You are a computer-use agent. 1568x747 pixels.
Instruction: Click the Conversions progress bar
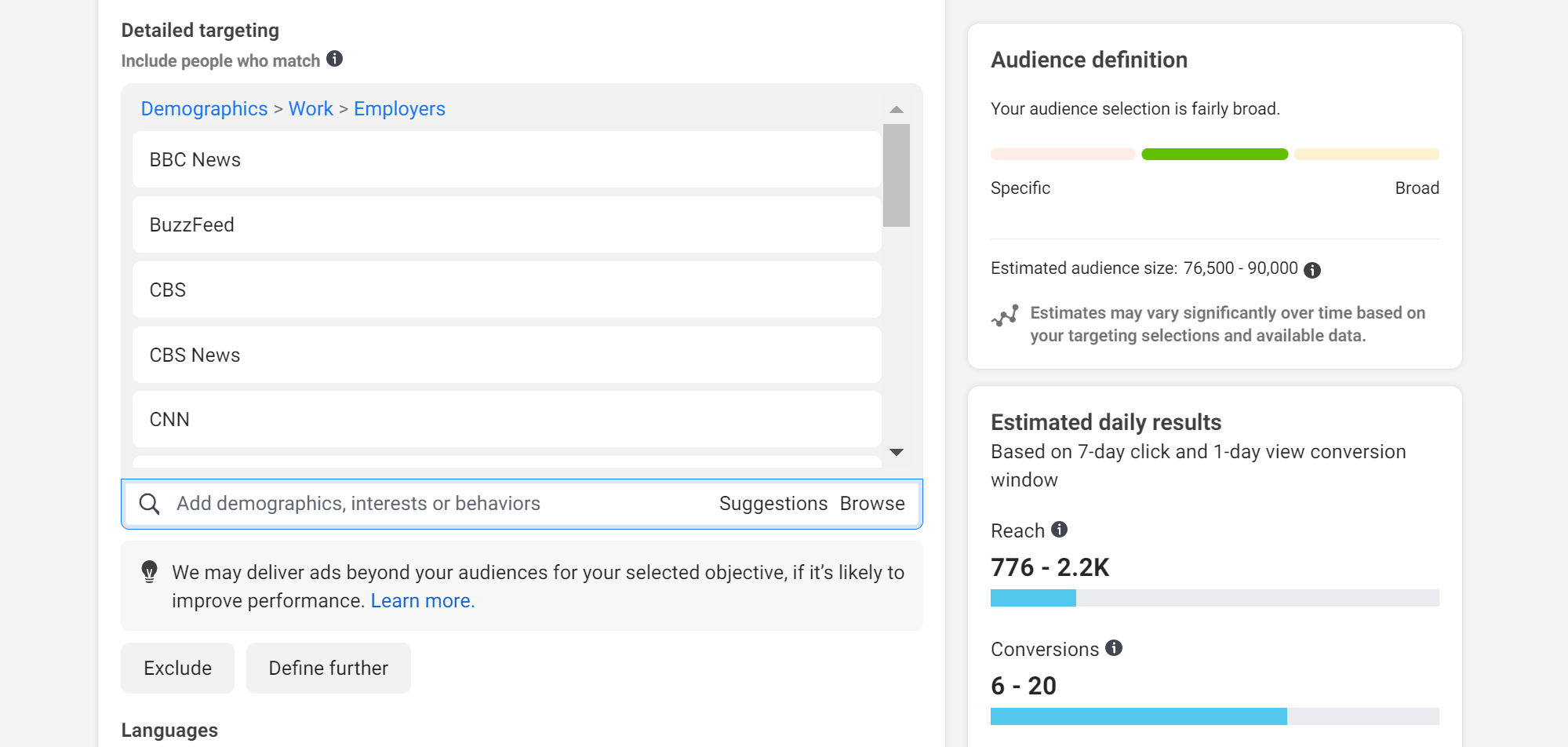pos(1215,716)
